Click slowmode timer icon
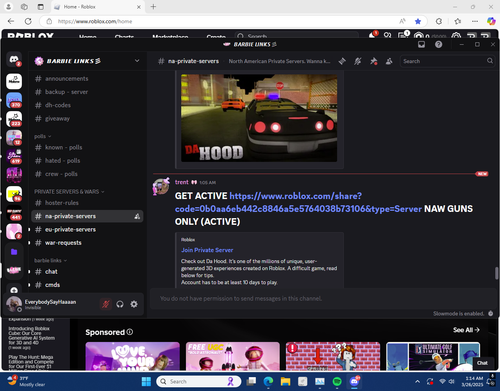The width and height of the screenshot is (500, 391). 491,313
